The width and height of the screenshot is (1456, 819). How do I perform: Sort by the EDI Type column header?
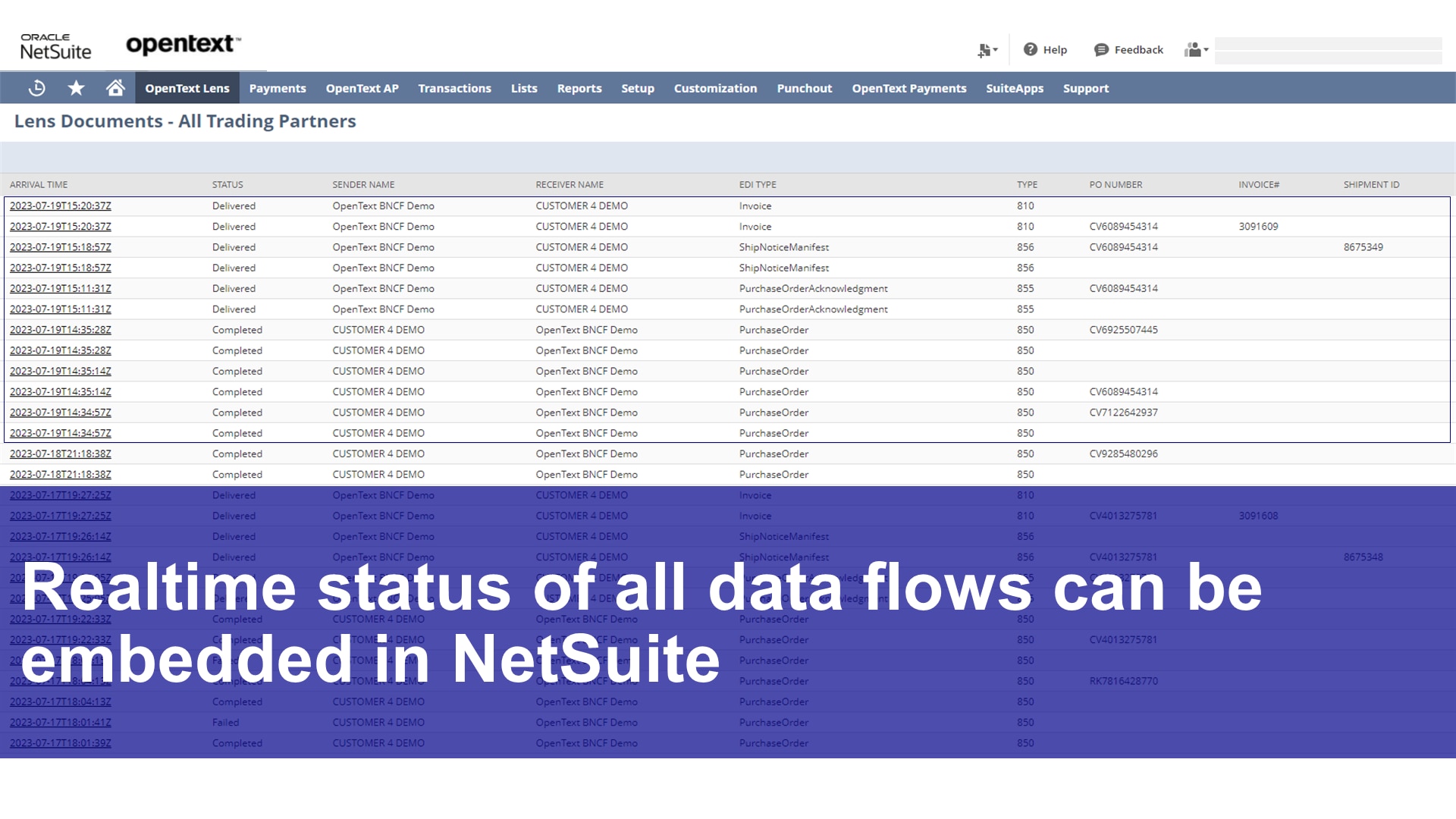(758, 184)
